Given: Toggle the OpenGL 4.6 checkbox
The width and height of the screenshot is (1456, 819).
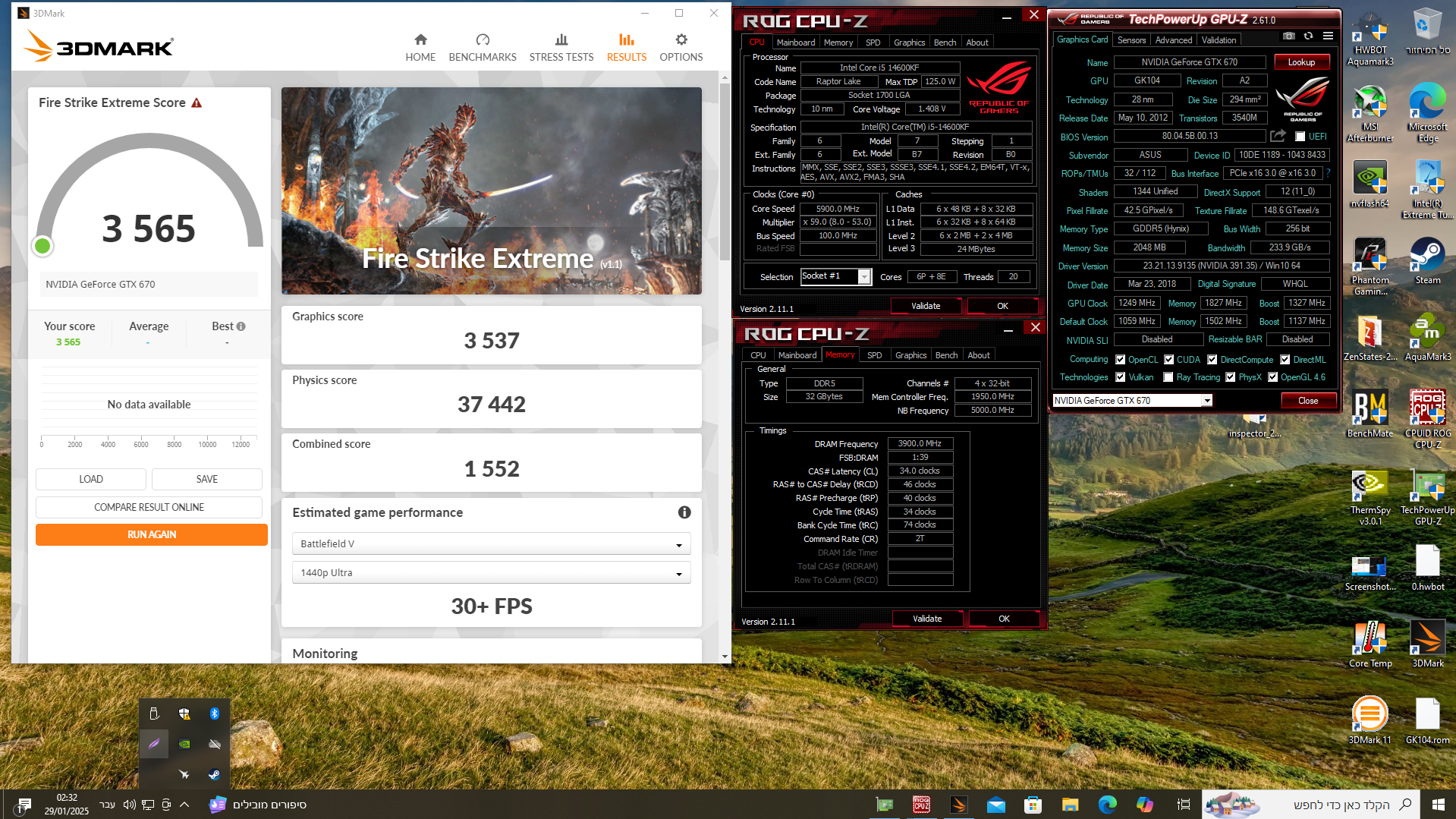Looking at the screenshot, I should (1272, 377).
